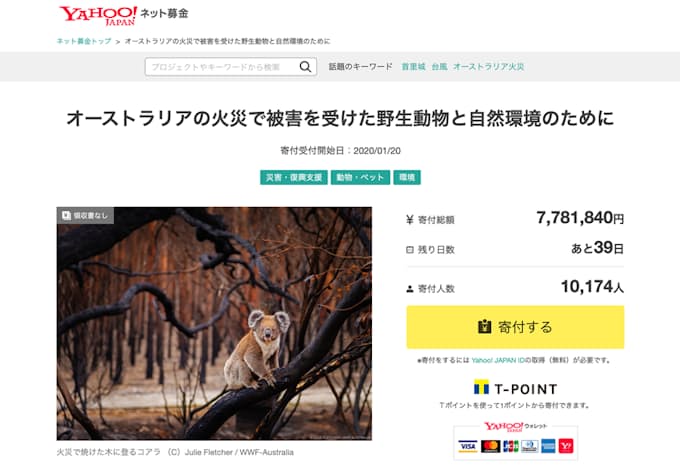Open the 台風 keyword link
This screenshot has height=468, width=680.
[x=439, y=67]
